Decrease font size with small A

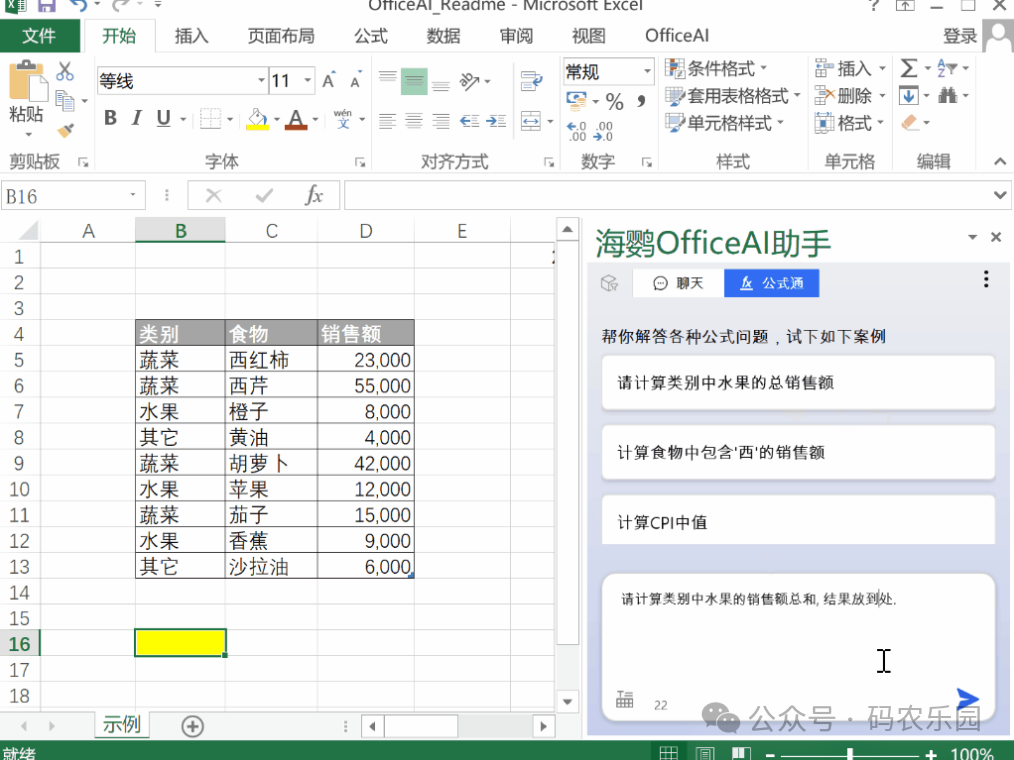point(355,81)
